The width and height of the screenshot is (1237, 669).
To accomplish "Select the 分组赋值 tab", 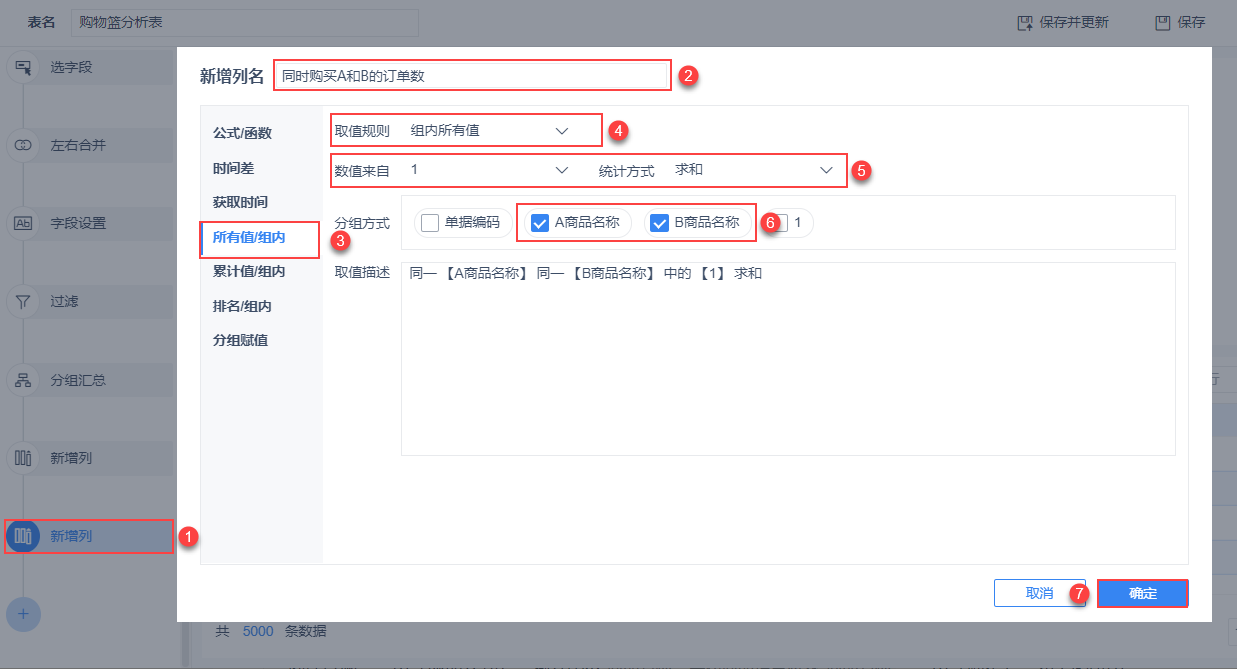I will [x=240, y=340].
